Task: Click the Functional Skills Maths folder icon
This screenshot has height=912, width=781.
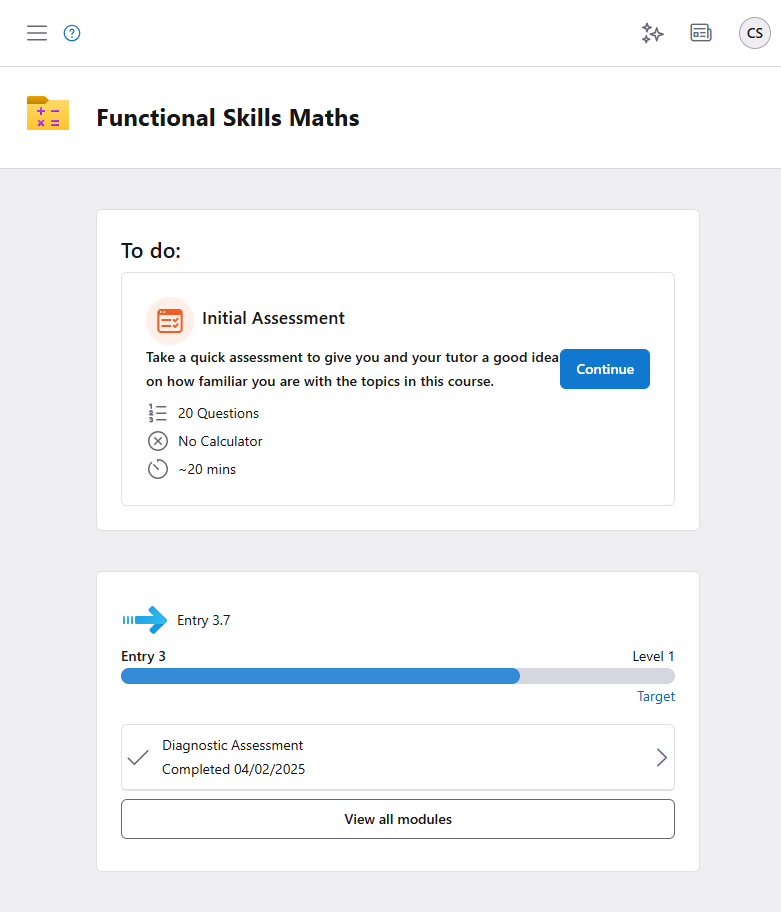Action: [48, 114]
